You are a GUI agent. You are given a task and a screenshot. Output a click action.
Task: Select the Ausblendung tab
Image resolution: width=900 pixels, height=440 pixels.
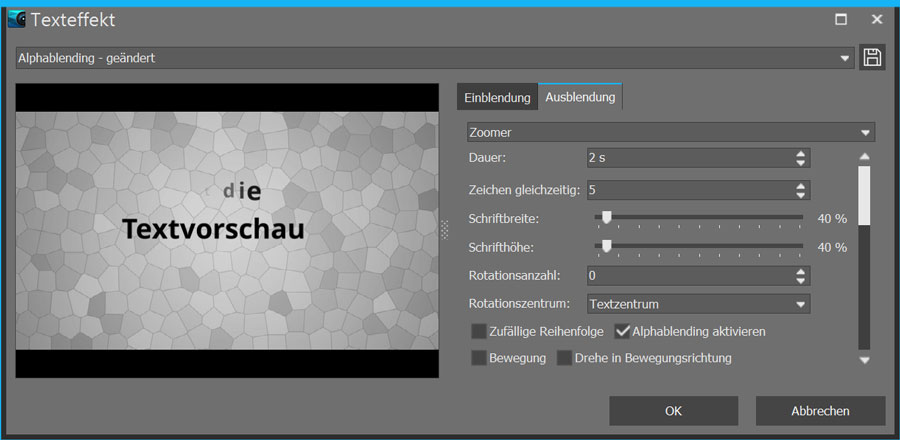[x=580, y=97]
